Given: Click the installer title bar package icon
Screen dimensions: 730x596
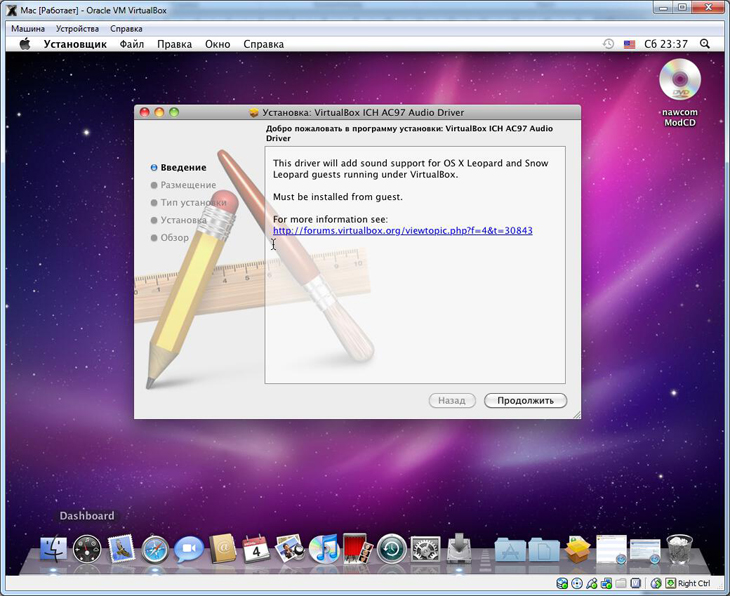Looking at the screenshot, I should coord(254,113).
